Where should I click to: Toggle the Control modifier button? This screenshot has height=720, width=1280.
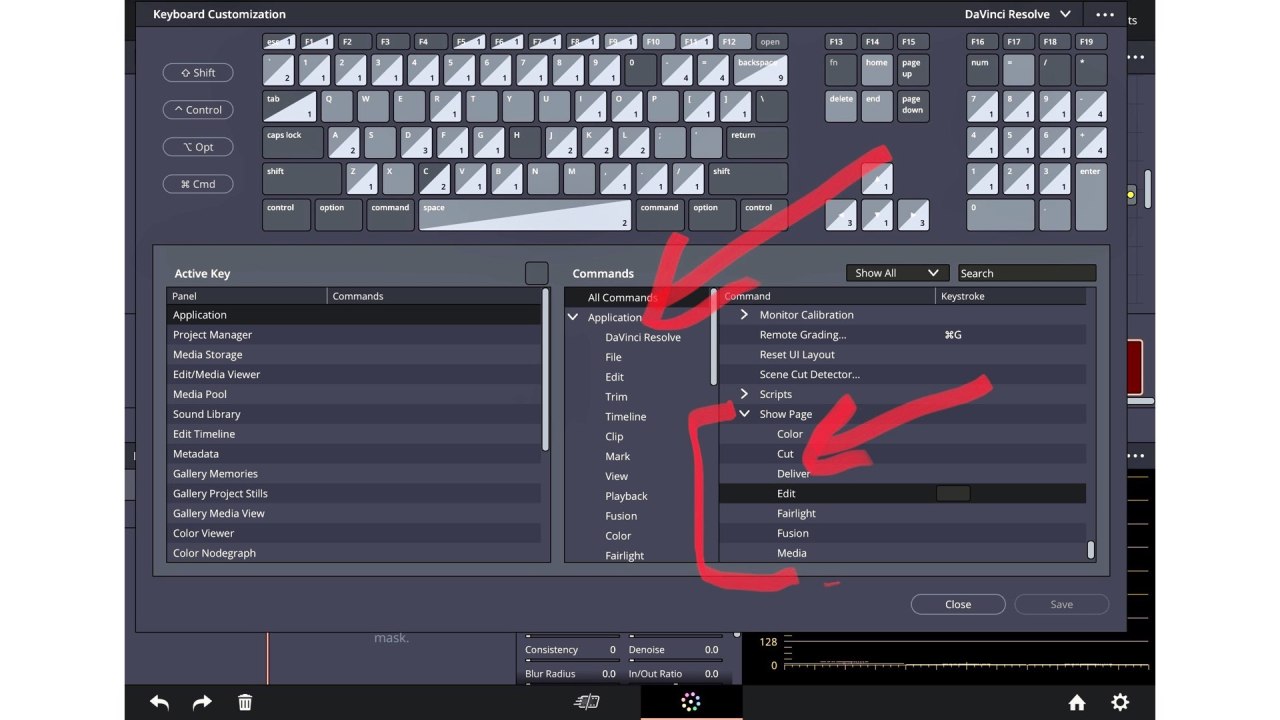pos(198,110)
